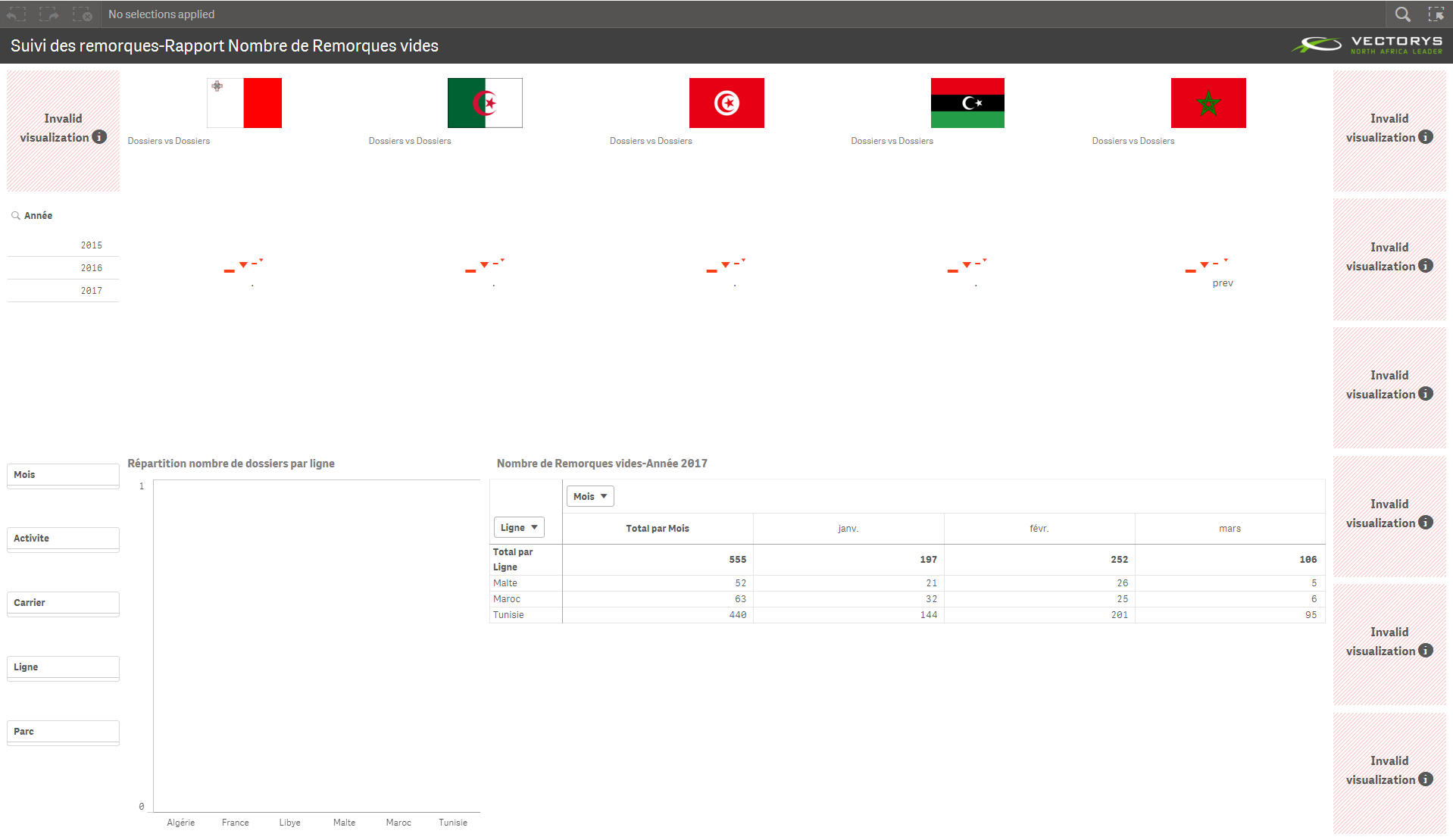Click the info icon on third right Invalid visualization
Image resolution: width=1453 pixels, height=840 pixels.
(x=1426, y=394)
